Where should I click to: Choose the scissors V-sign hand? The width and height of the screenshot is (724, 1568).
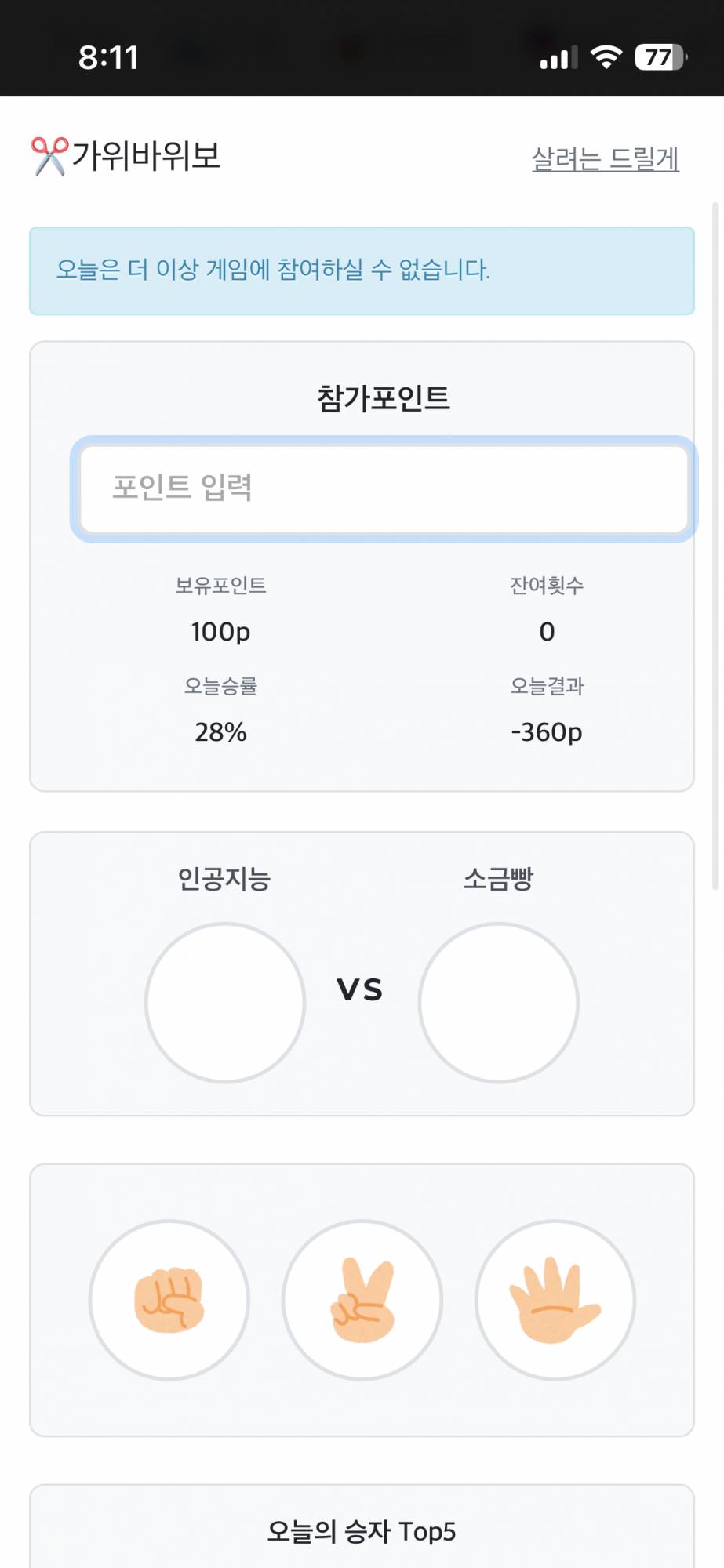point(362,1300)
